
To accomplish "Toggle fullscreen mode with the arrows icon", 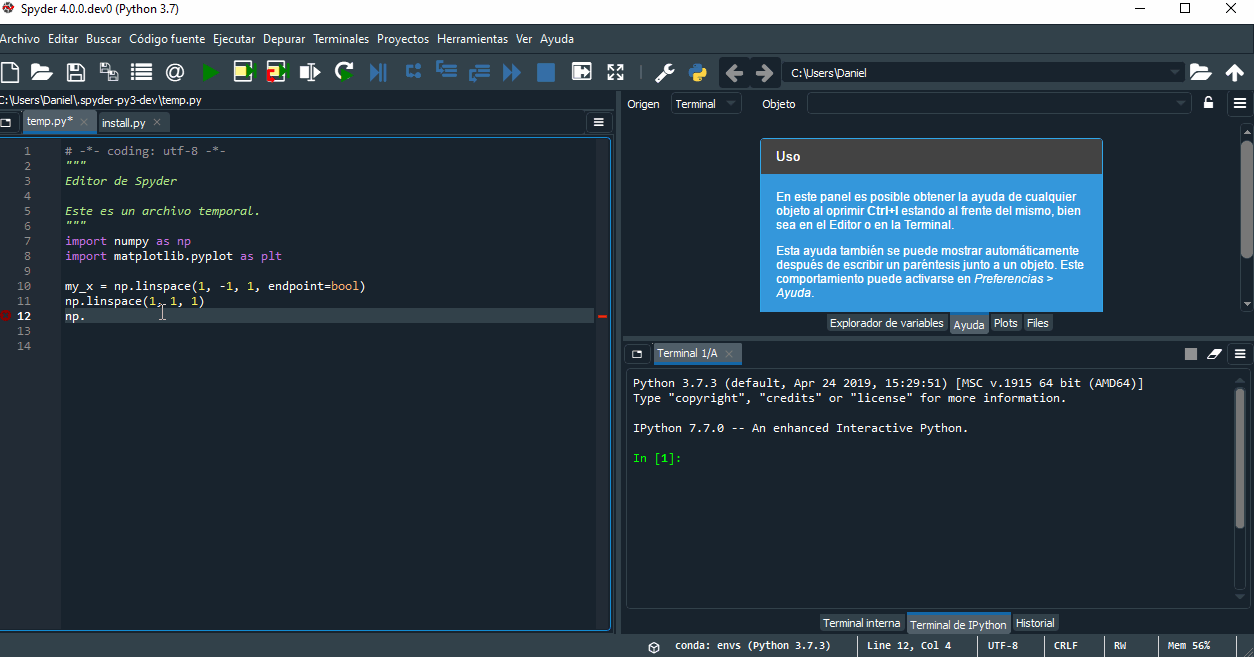I will coord(615,72).
